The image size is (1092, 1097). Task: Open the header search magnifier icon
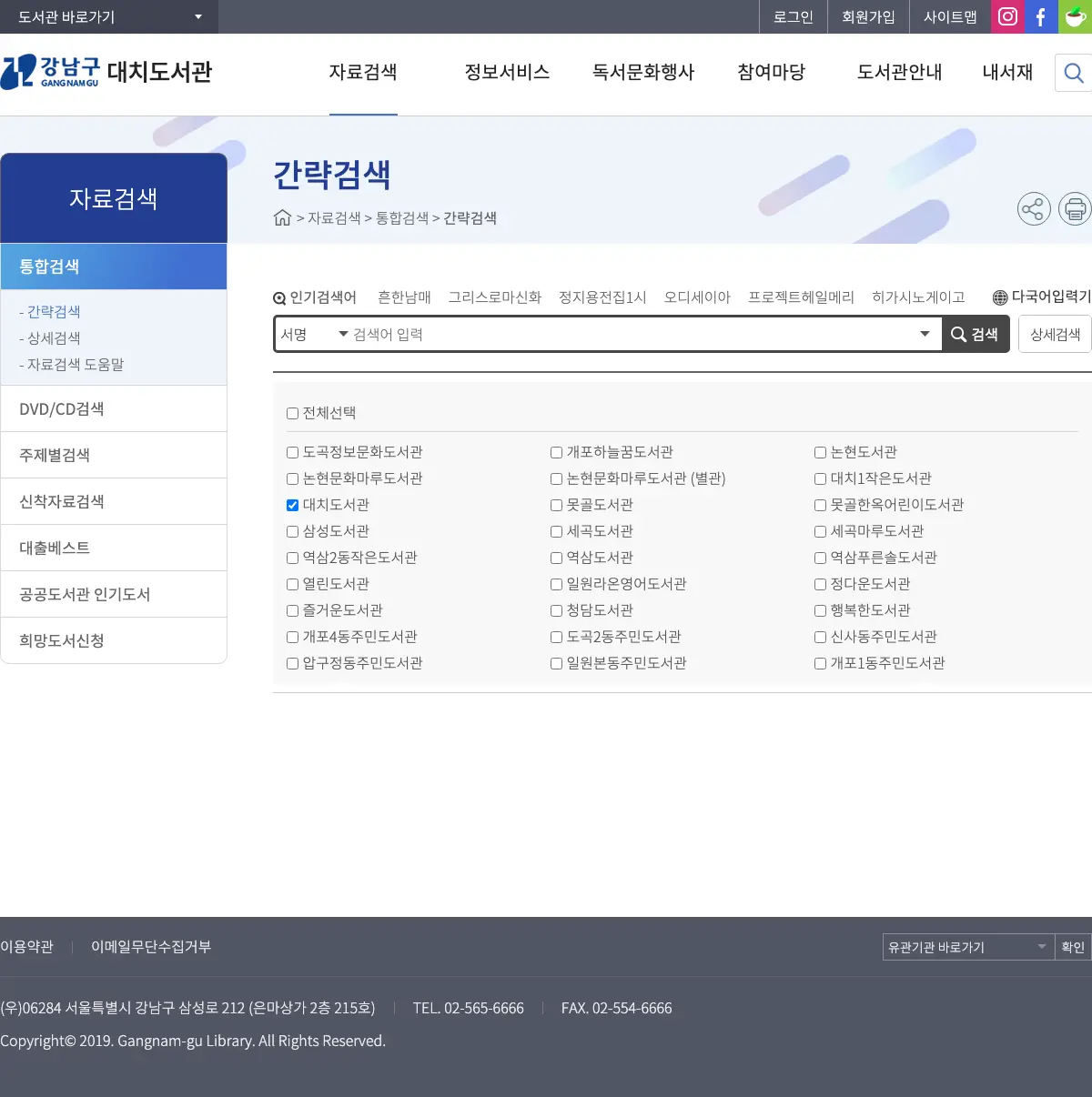tap(1074, 73)
